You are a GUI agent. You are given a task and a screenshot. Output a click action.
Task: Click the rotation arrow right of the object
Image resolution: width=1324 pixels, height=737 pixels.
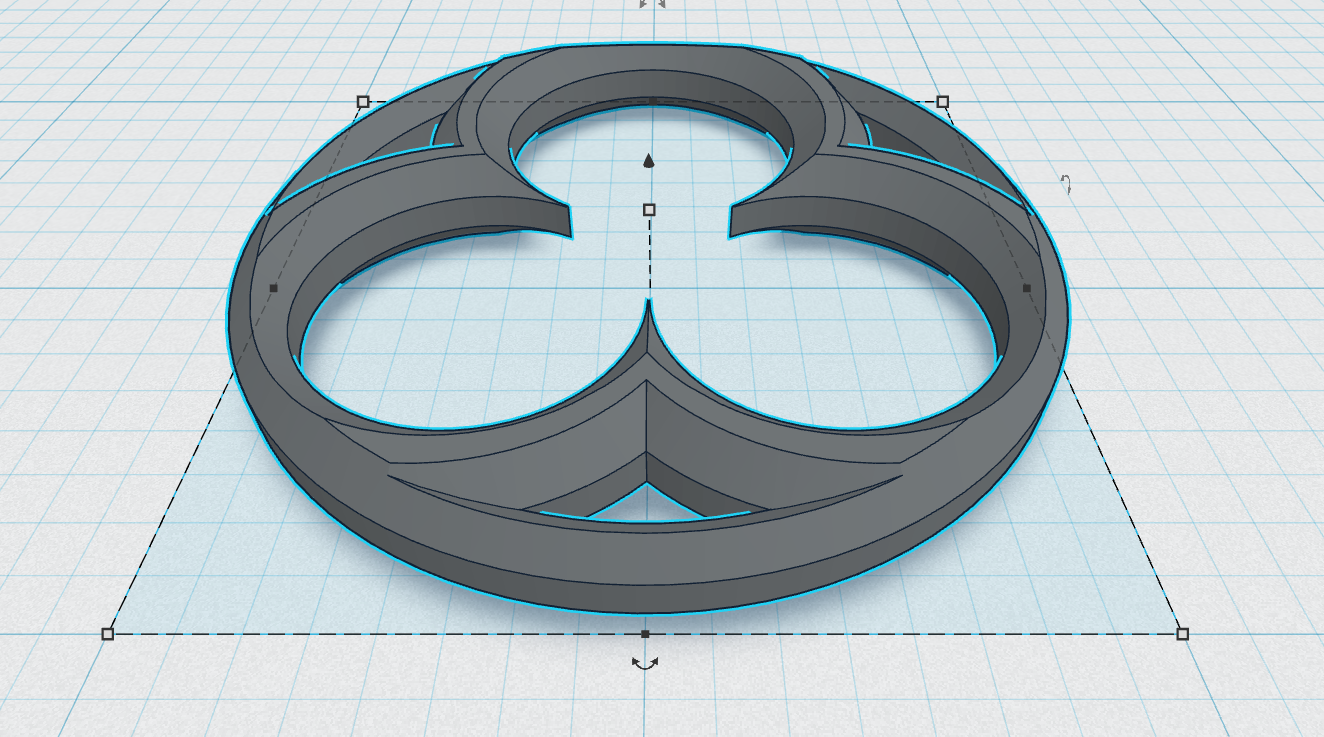point(1066,184)
